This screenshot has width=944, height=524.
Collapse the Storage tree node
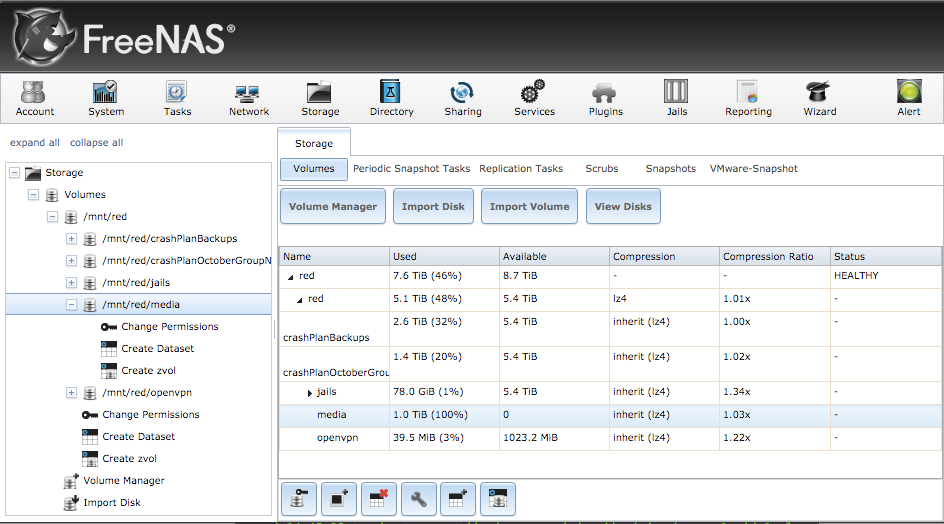click(x=14, y=172)
